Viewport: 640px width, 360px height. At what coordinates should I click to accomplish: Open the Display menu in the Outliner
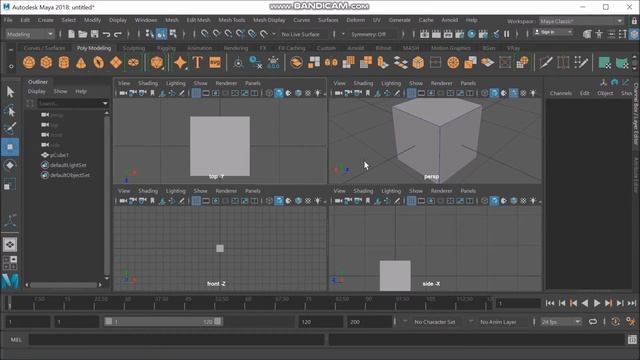(37, 91)
